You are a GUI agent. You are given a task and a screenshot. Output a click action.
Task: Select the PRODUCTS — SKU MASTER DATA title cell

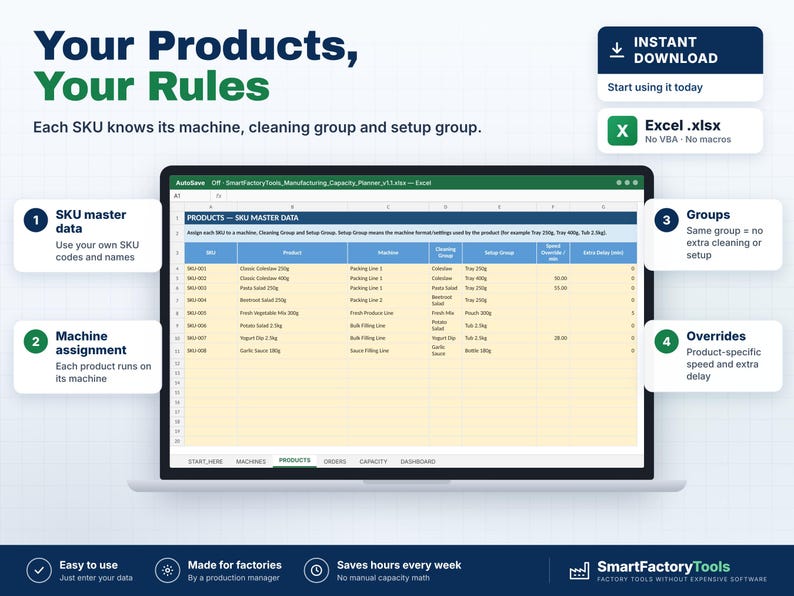coord(411,218)
